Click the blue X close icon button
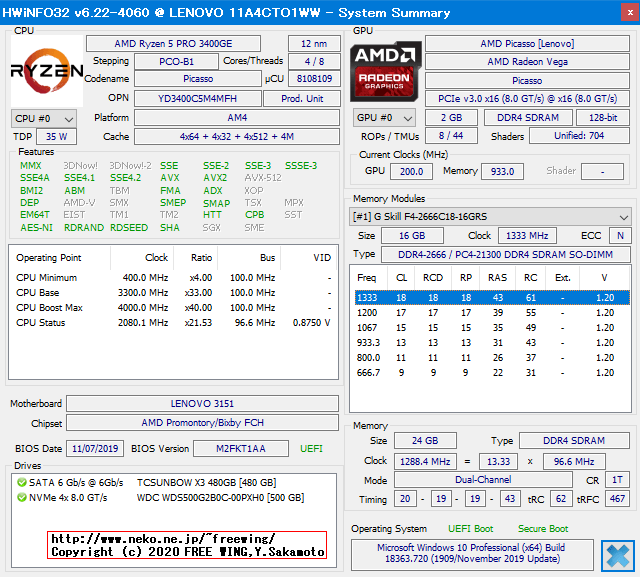The image size is (640, 577). 618,555
